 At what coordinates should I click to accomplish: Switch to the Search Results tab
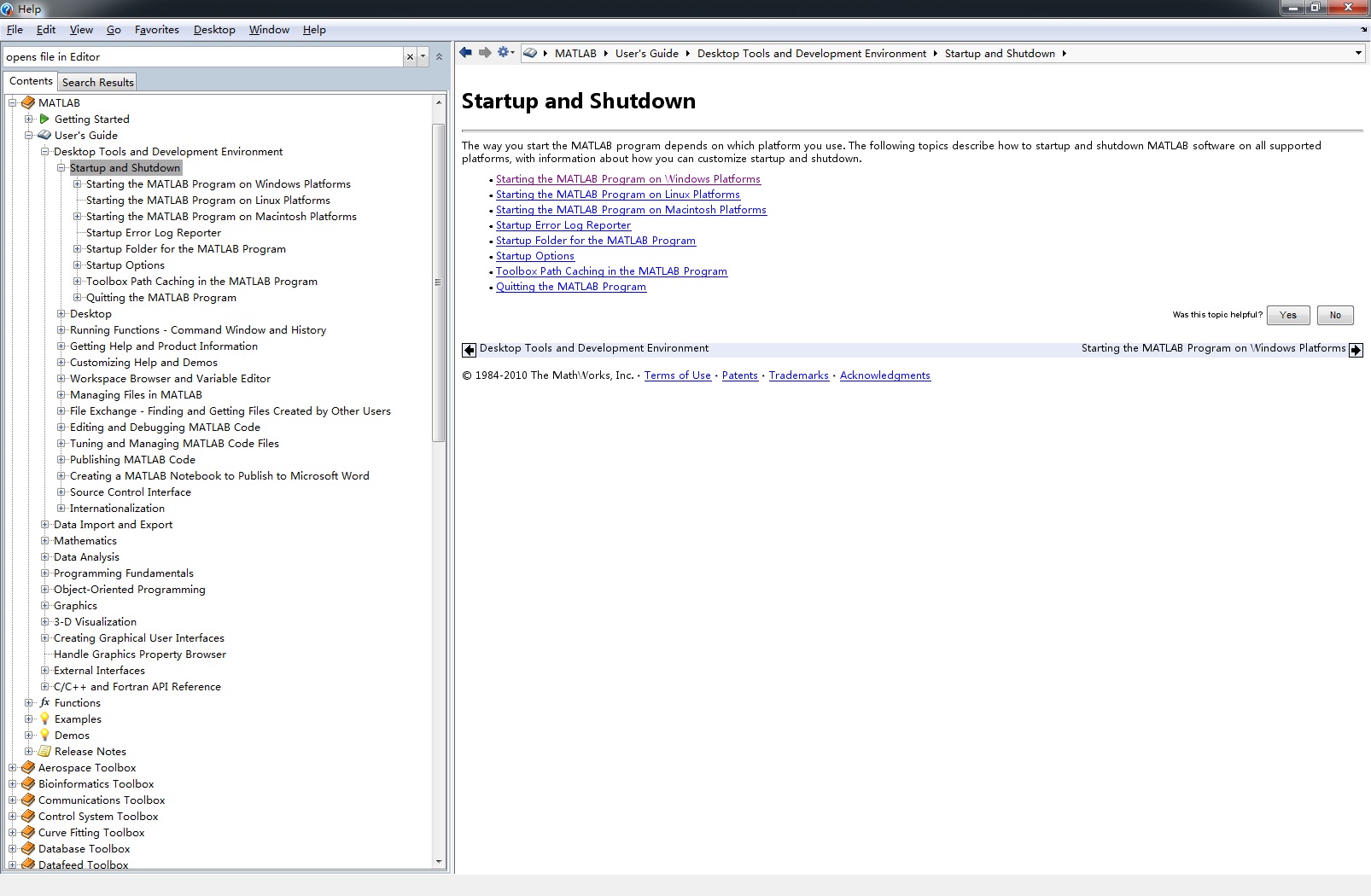point(98,82)
